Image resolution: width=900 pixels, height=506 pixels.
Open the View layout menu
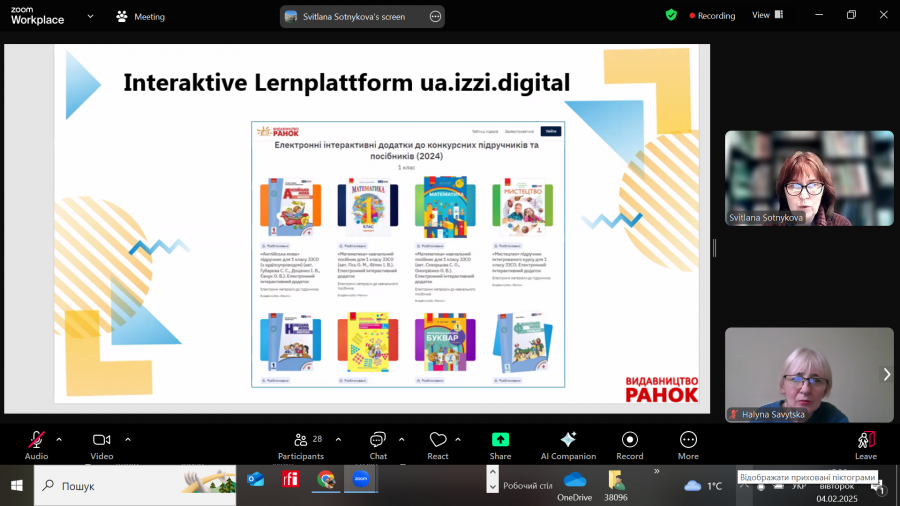767,15
